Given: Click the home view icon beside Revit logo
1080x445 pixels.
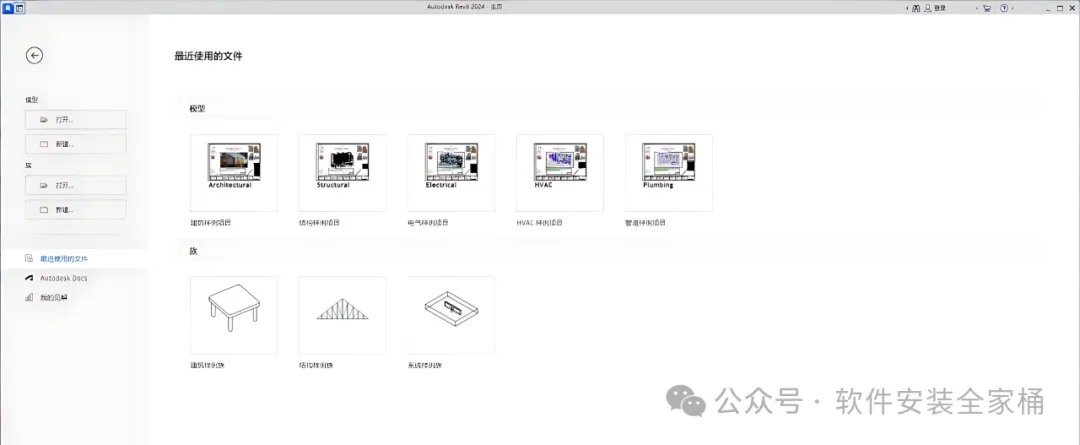Looking at the screenshot, I should tap(19, 8).
